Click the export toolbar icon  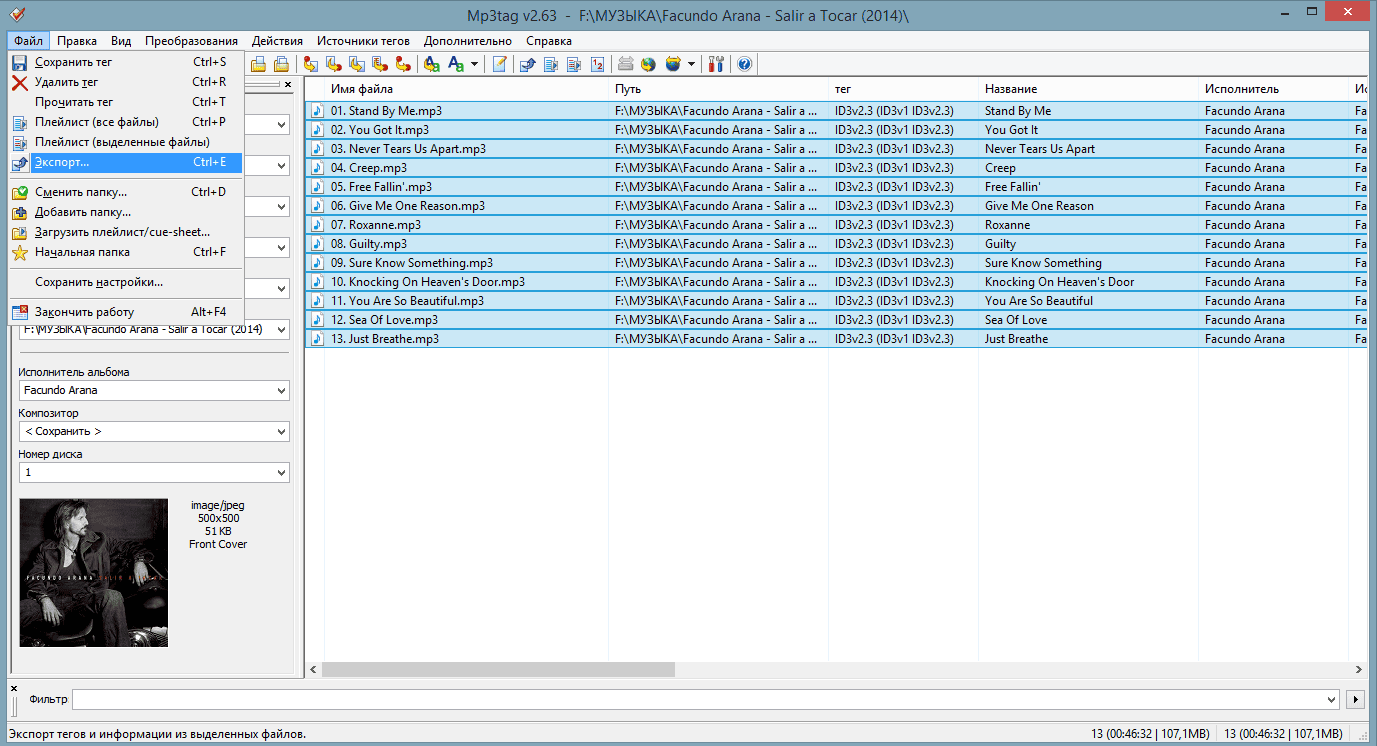click(x=527, y=65)
